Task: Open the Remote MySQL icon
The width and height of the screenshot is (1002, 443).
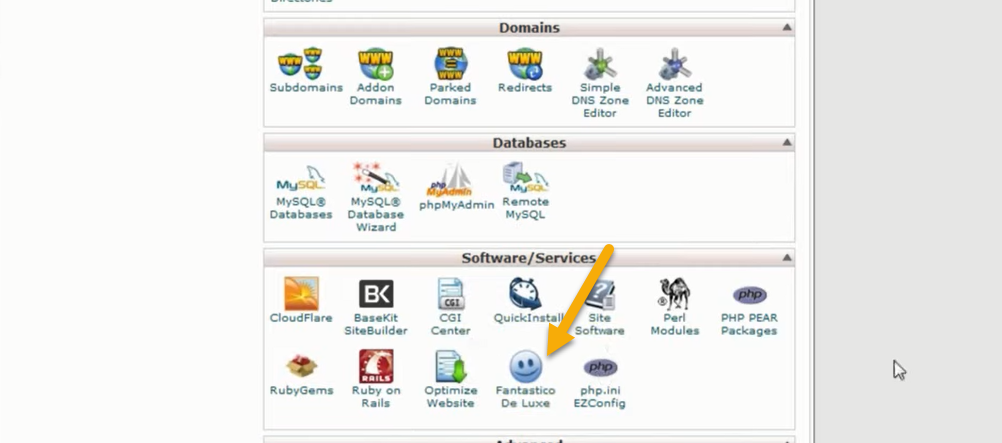Action: 525,177
